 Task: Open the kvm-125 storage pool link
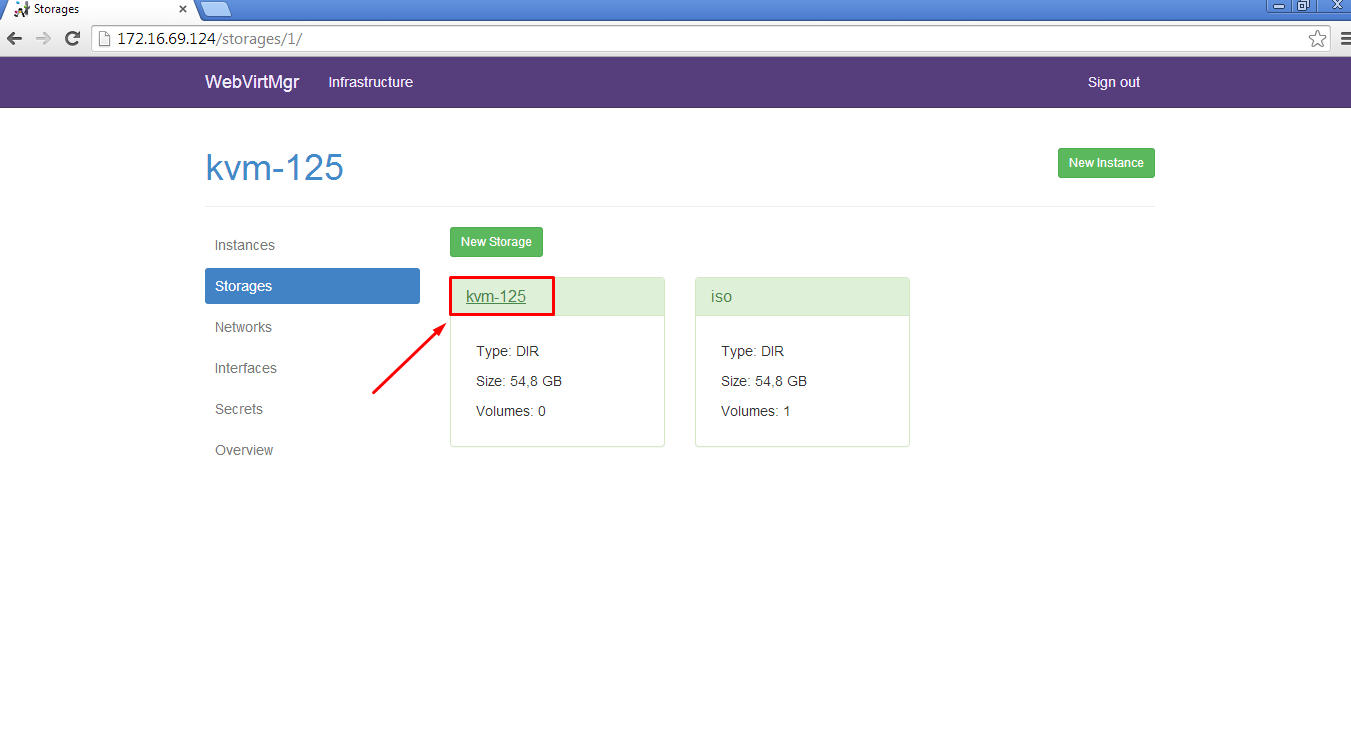[x=496, y=297]
